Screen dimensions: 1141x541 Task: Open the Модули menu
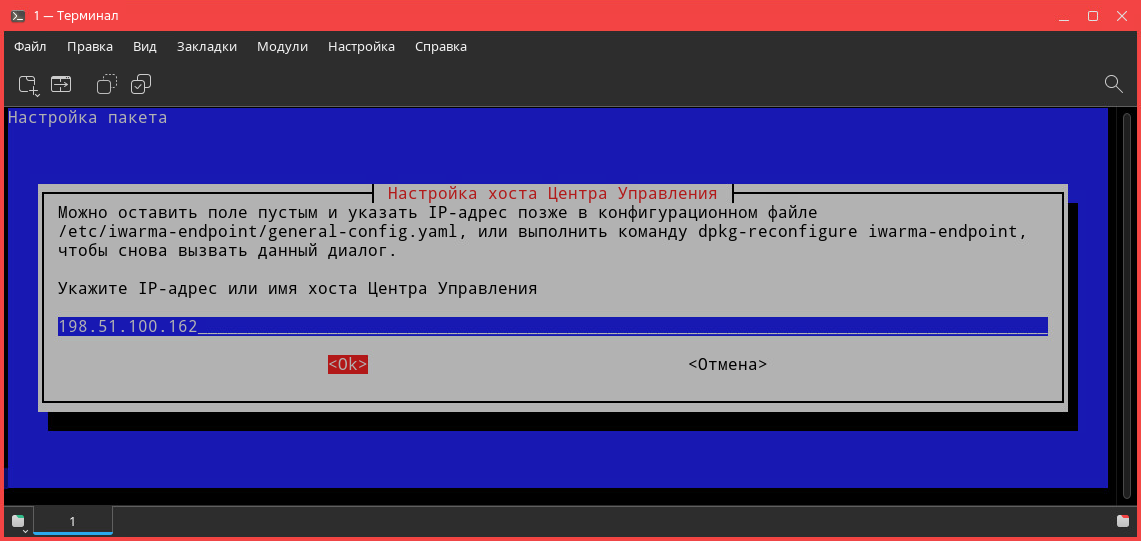[282, 47]
